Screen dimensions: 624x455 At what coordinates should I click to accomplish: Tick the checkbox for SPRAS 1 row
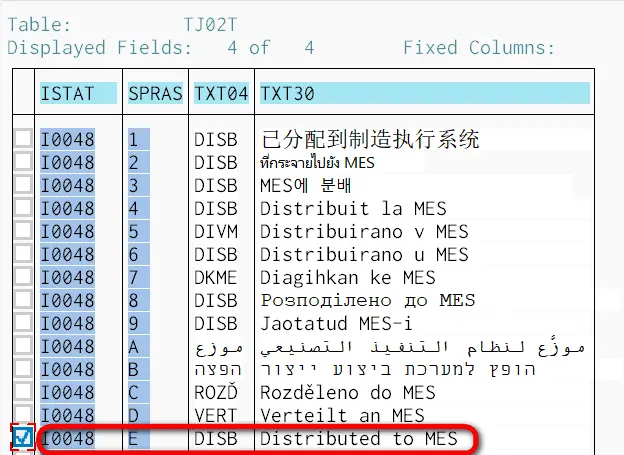click(23, 138)
